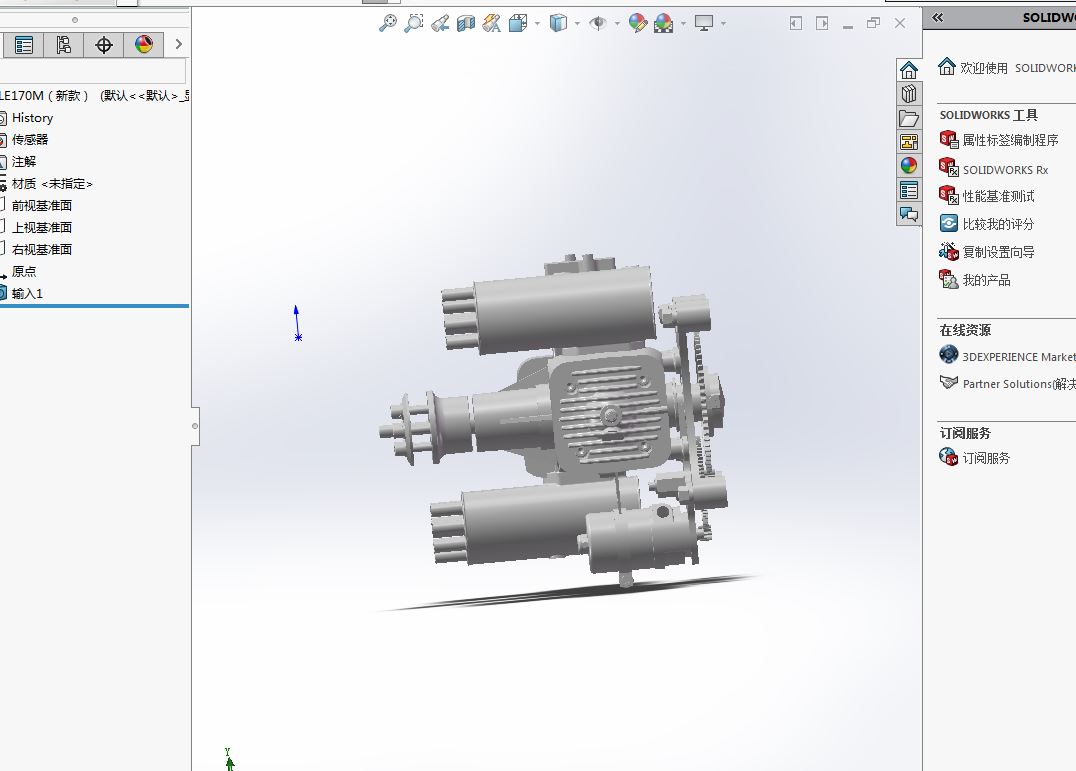Show more manager tabs with chevron
The width and height of the screenshot is (1076, 771).
(178, 45)
